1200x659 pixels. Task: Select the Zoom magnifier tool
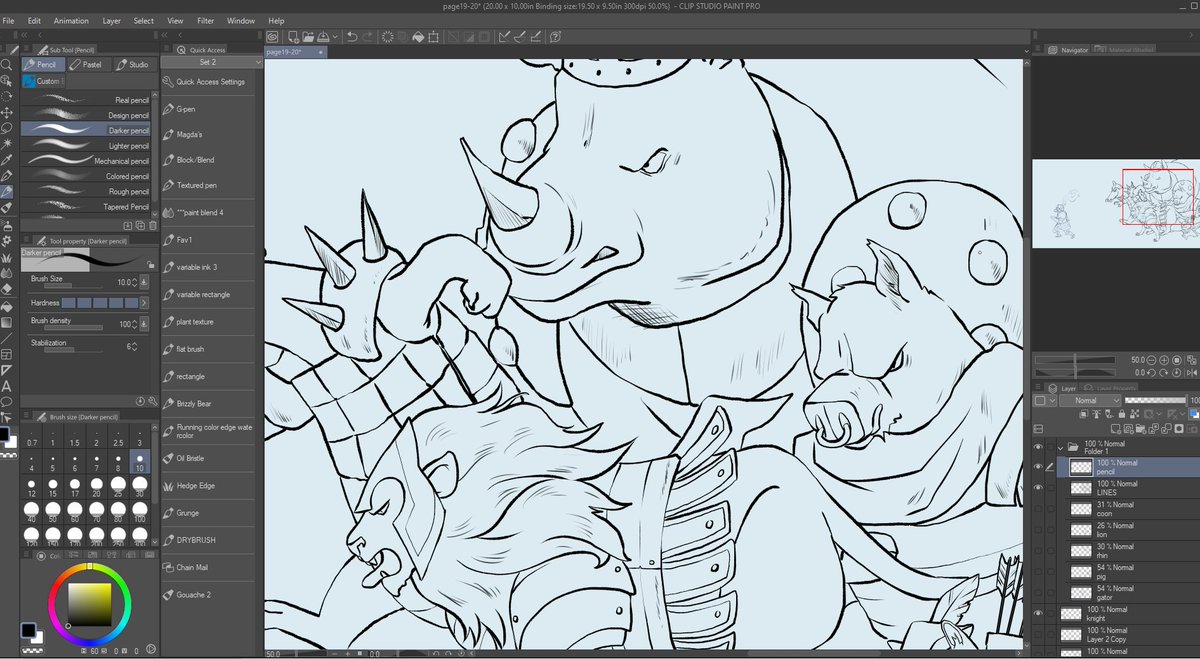click(x=6, y=65)
